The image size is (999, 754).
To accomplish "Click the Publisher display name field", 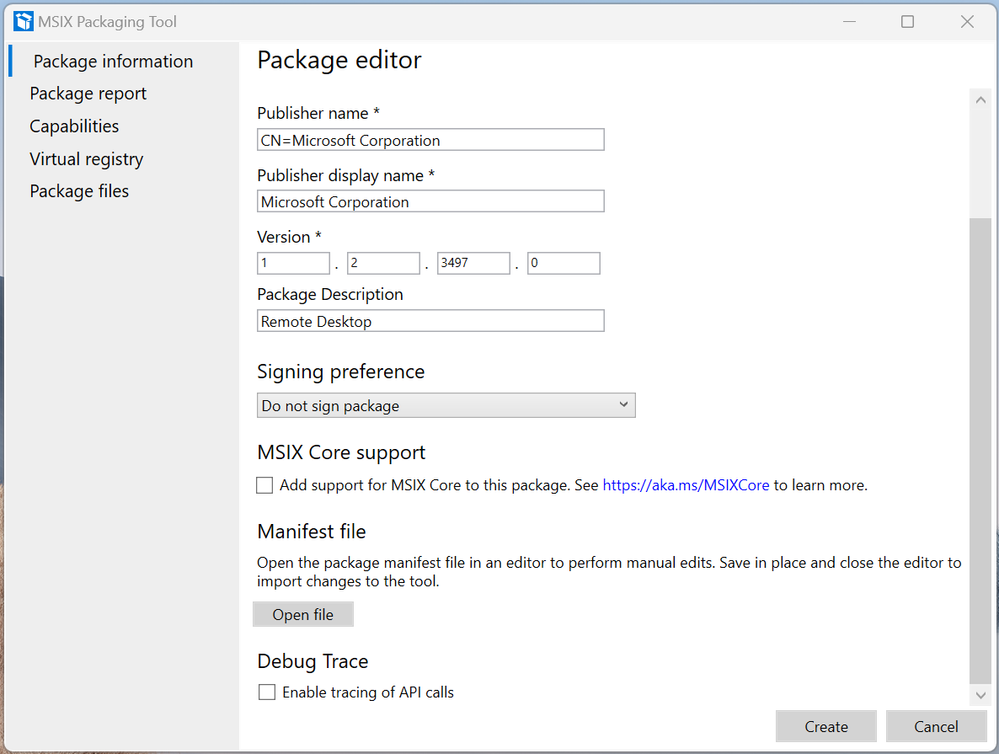I will pyautogui.click(x=431, y=201).
